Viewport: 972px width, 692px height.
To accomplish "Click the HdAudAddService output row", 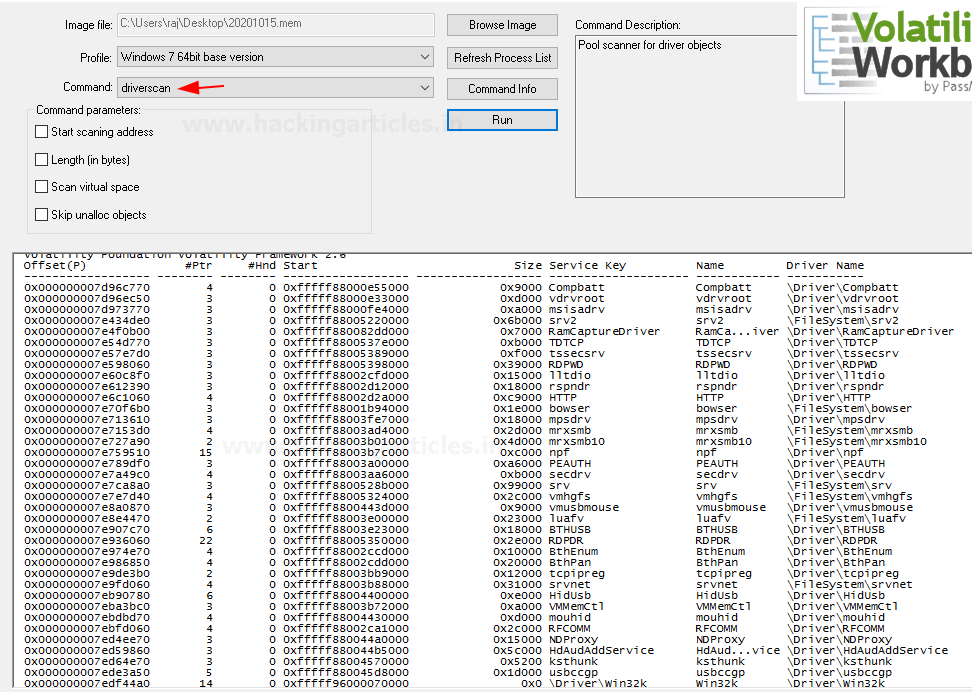I will [x=601, y=650].
